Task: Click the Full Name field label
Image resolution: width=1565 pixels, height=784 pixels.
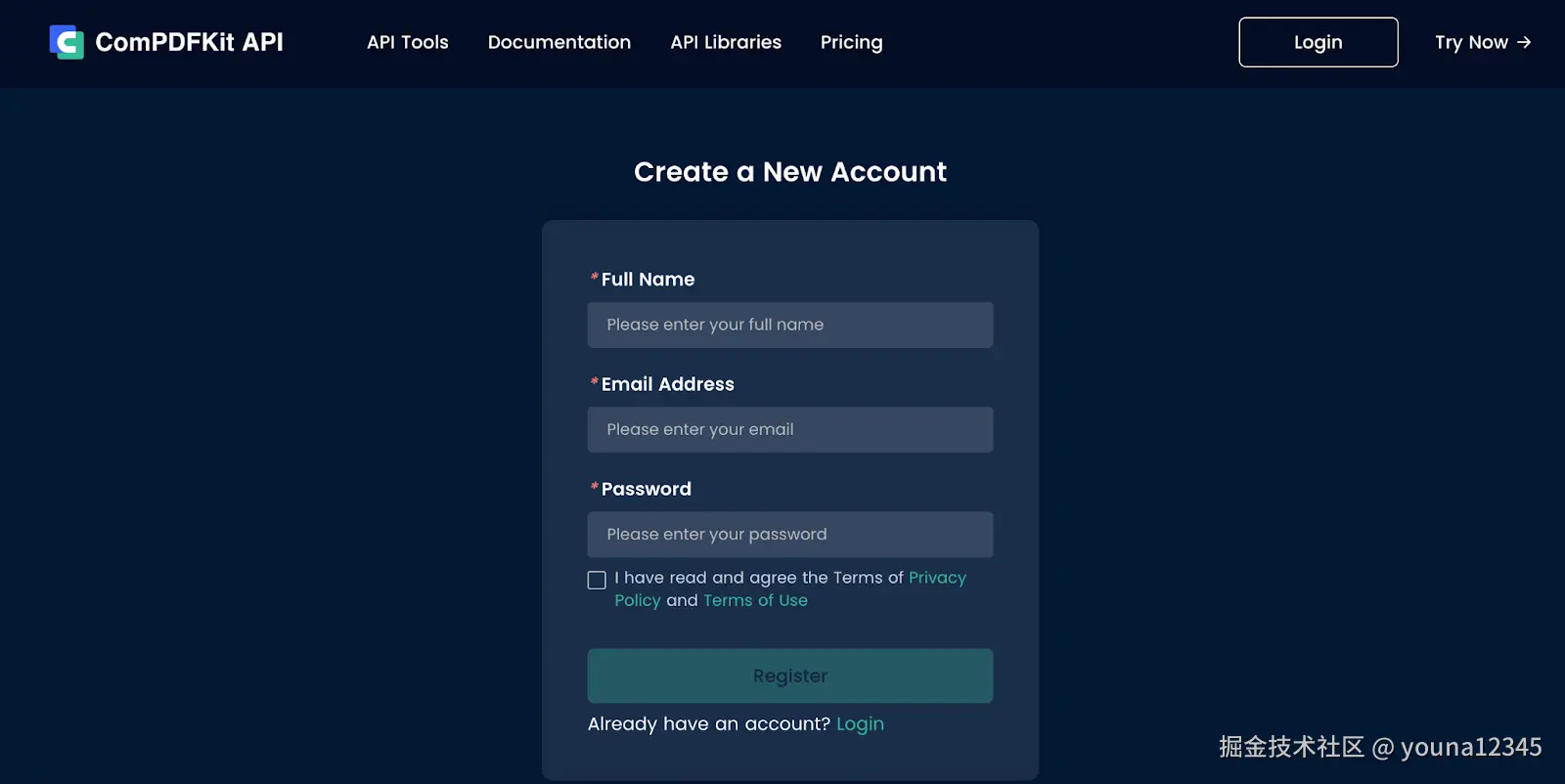Action: pos(648,280)
